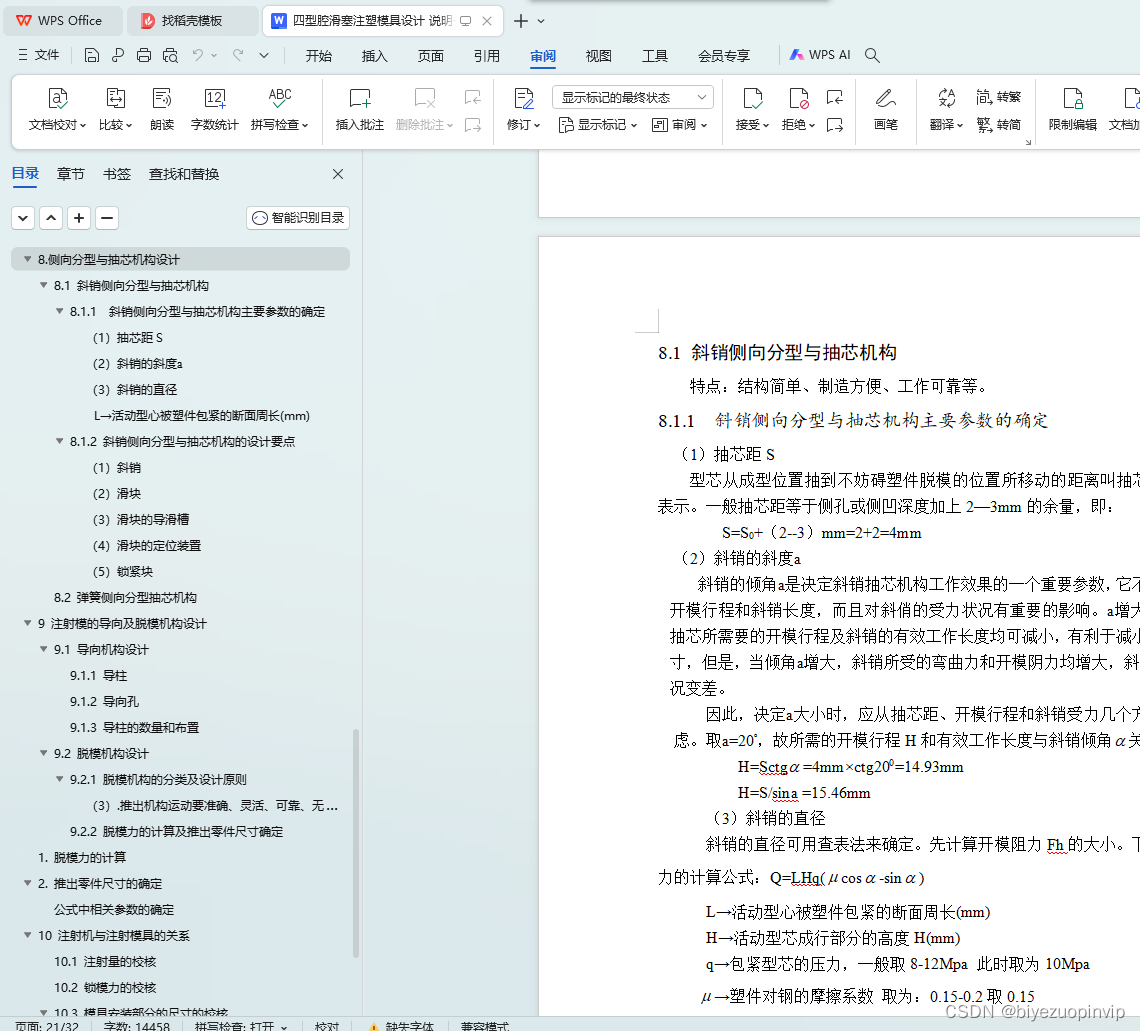
Task: Switch to the 找稻壳模板 tab
Action: coord(193,20)
